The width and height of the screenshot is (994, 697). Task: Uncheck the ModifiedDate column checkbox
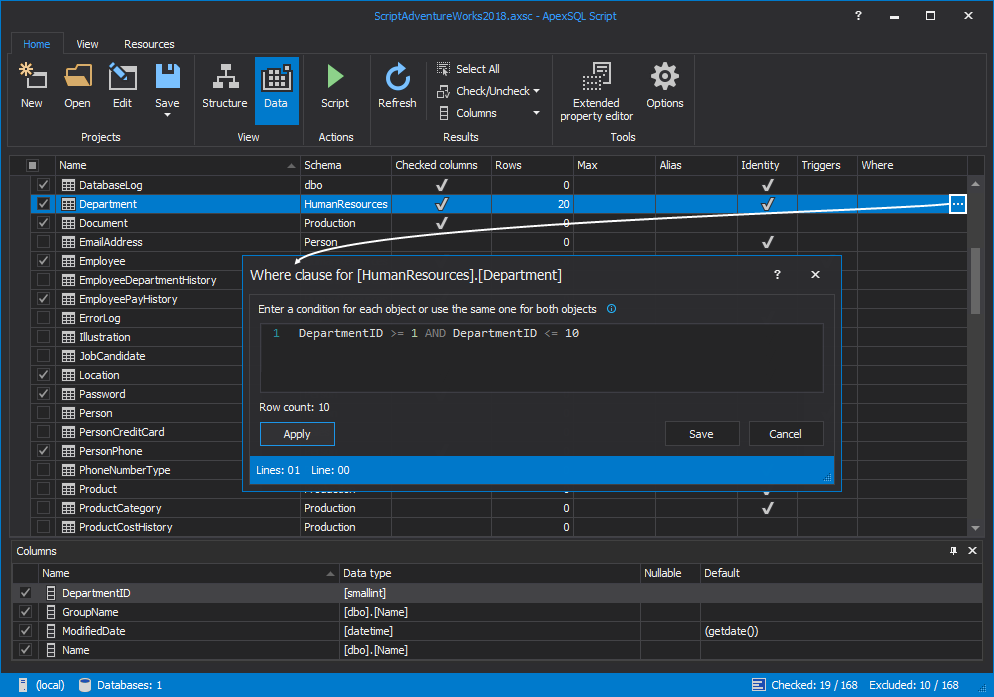[x=25, y=631]
